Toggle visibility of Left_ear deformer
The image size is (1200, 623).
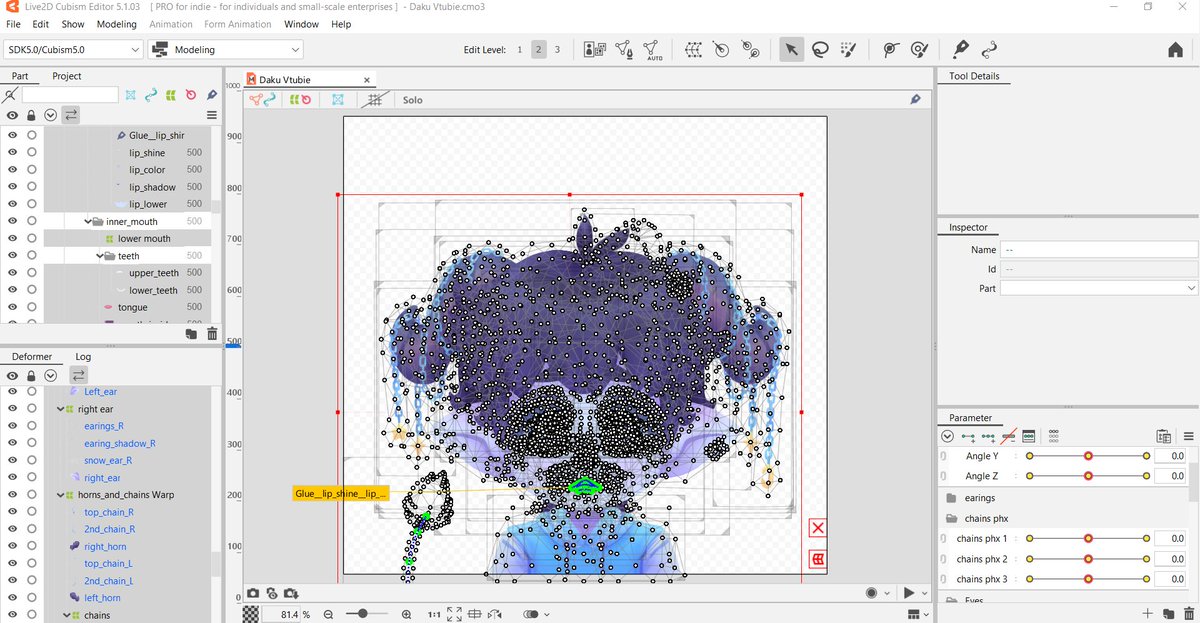13,392
